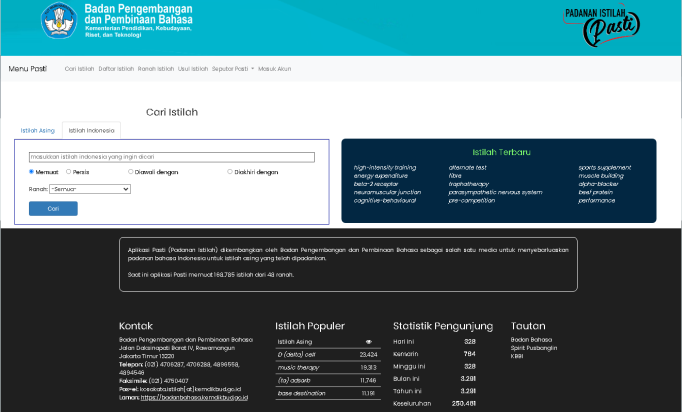This screenshot has width=682, height=412.
Task: Click the Indonesian term search field
Action: click(x=171, y=157)
